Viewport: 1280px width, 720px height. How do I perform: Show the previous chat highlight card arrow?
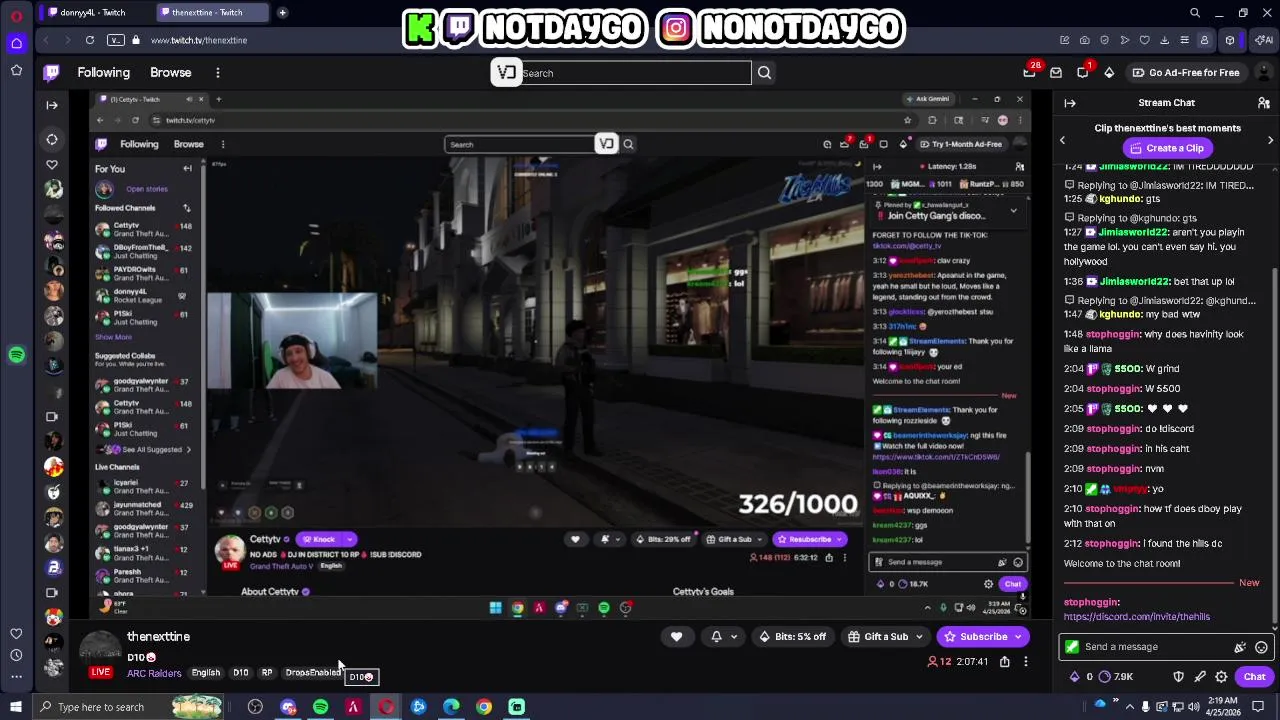(1062, 140)
